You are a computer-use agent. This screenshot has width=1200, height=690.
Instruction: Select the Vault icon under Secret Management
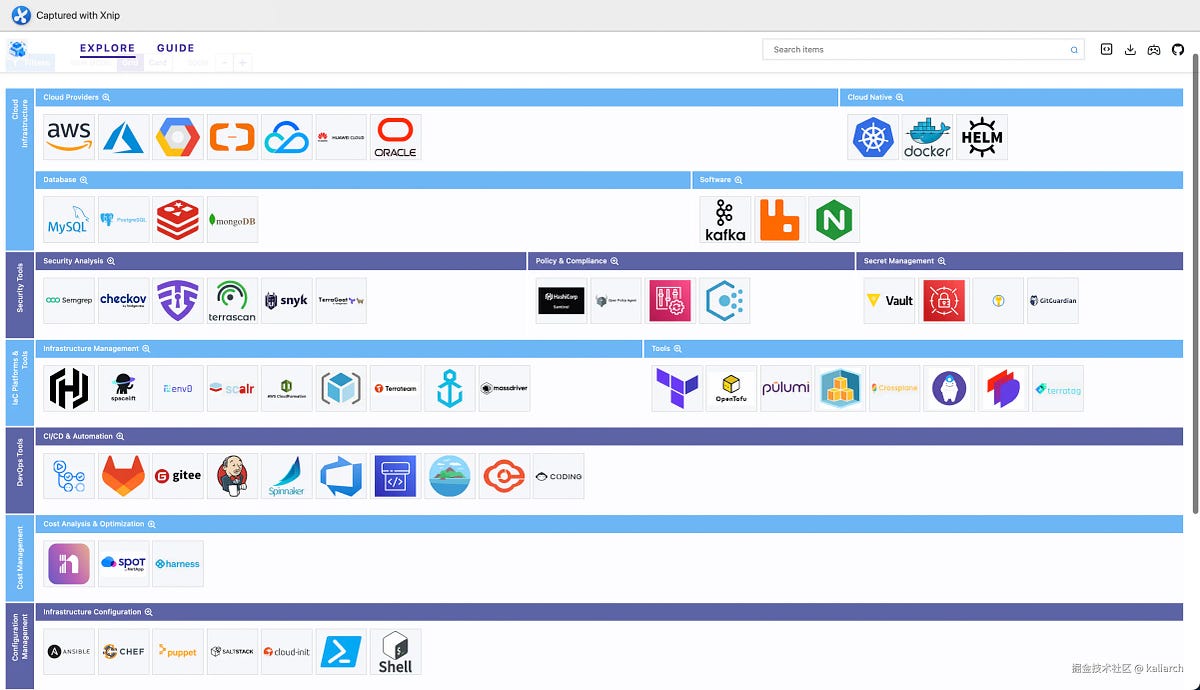click(889, 300)
